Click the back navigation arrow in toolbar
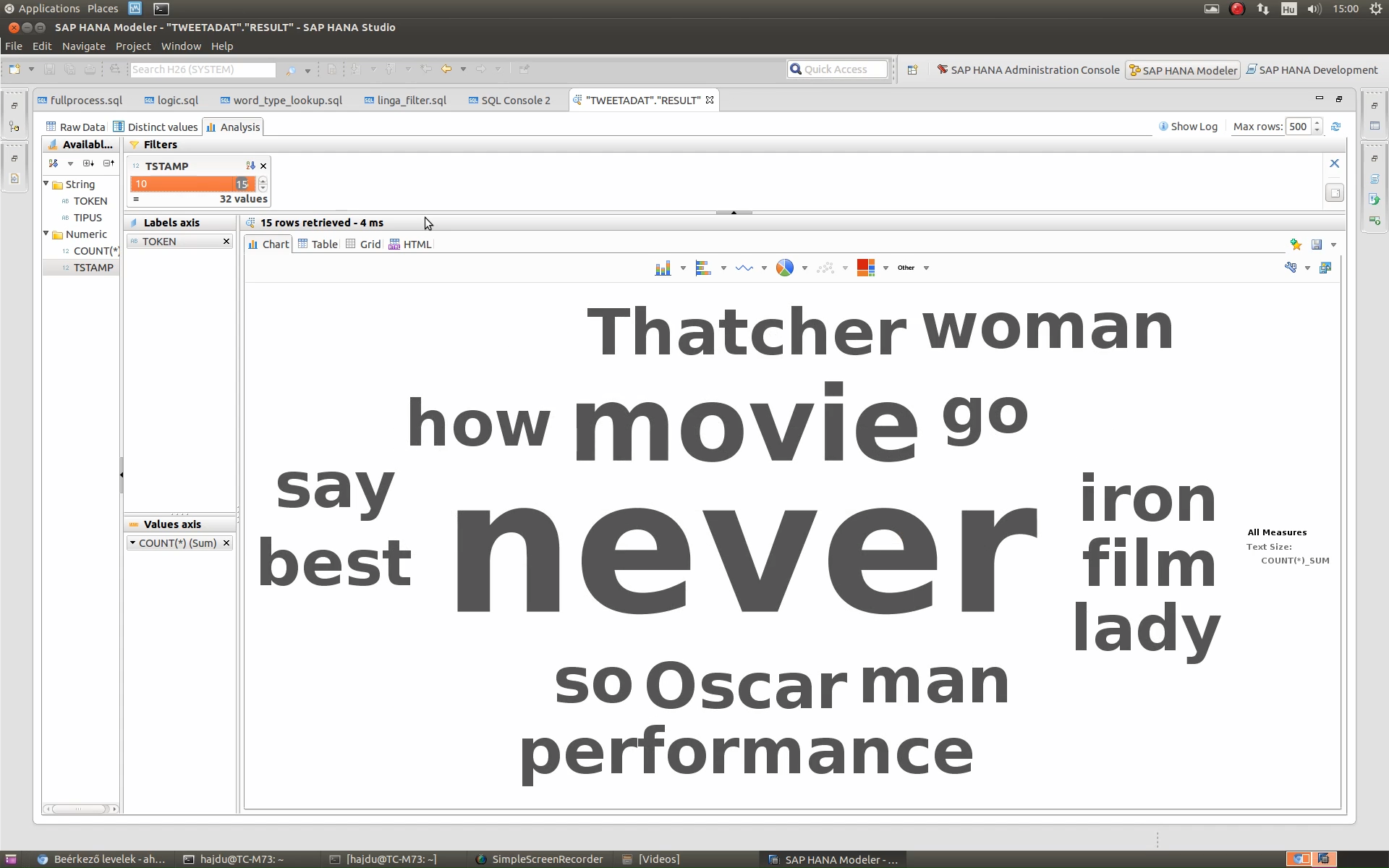The height and width of the screenshot is (868, 1389). pyautogui.click(x=446, y=69)
